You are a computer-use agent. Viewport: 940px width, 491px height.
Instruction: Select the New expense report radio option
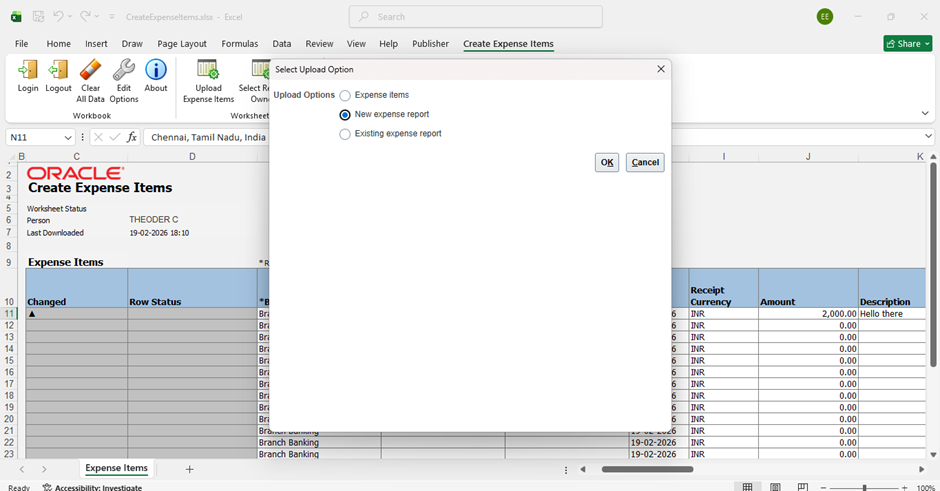(345, 115)
